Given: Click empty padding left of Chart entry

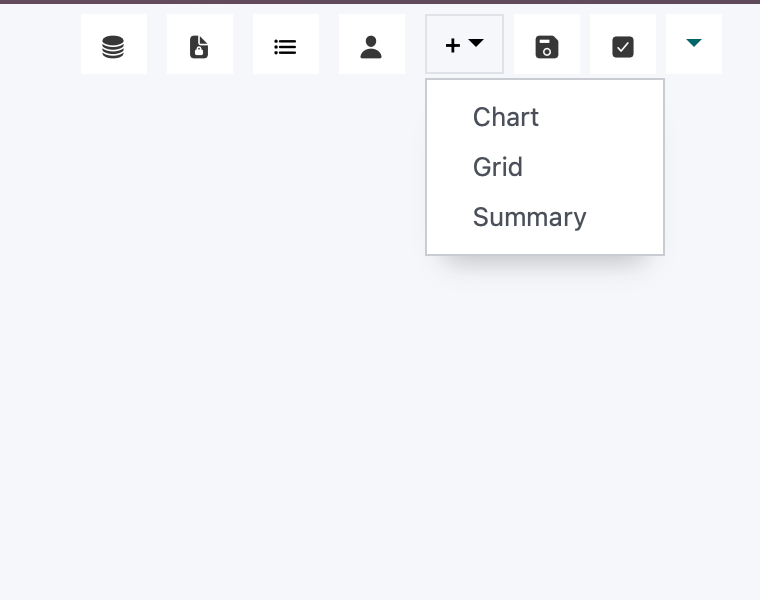Looking at the screenshot, I should pyautogui.click(x=449, y=117).
